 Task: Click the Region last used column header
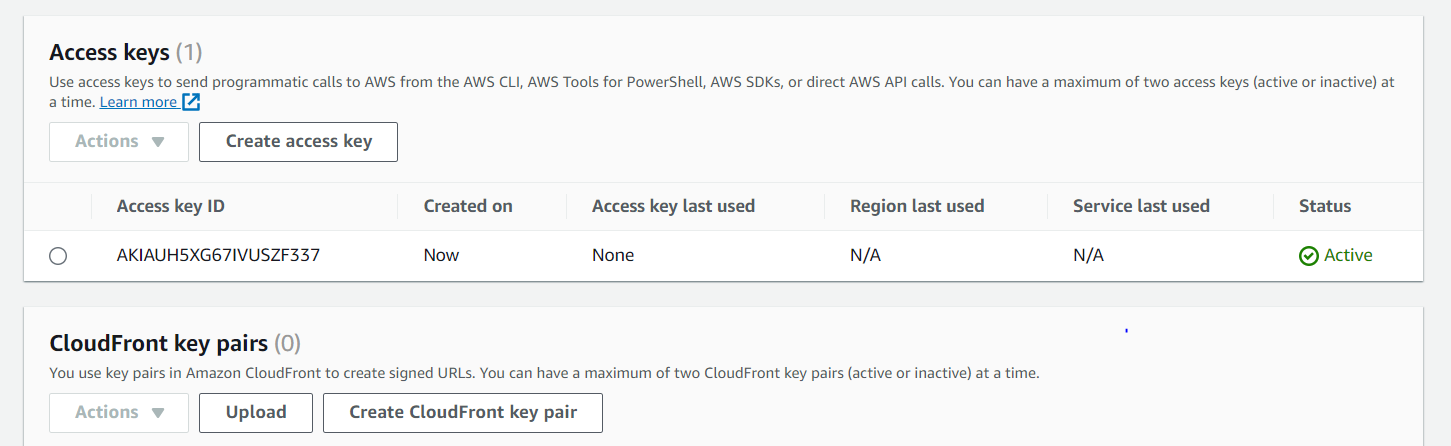coord(917,206)
